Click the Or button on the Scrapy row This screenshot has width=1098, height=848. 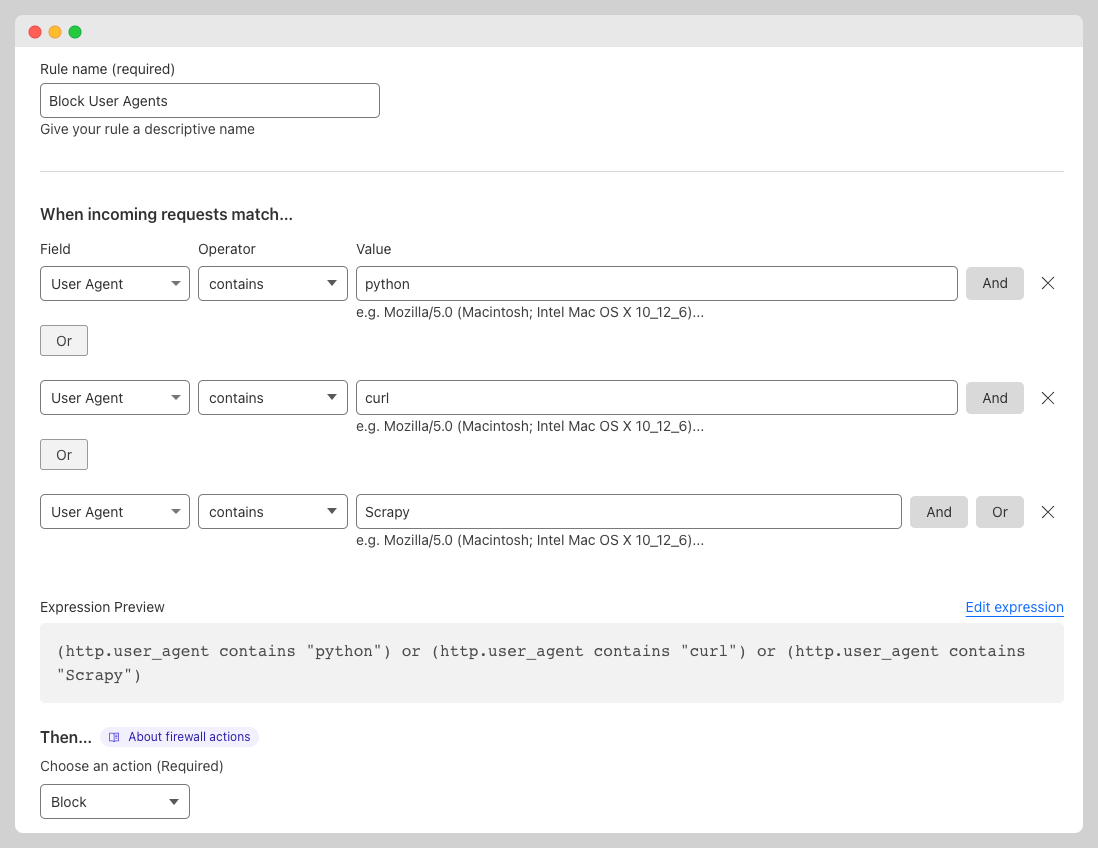(999, 511)
